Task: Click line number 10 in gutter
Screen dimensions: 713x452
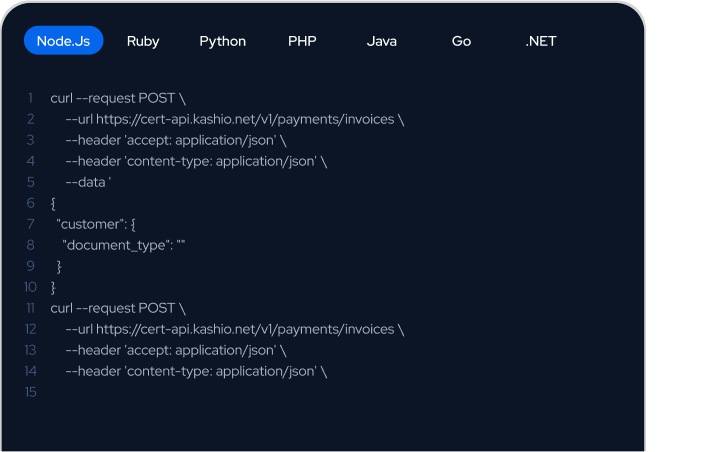Action: click(x=30, y=287)
